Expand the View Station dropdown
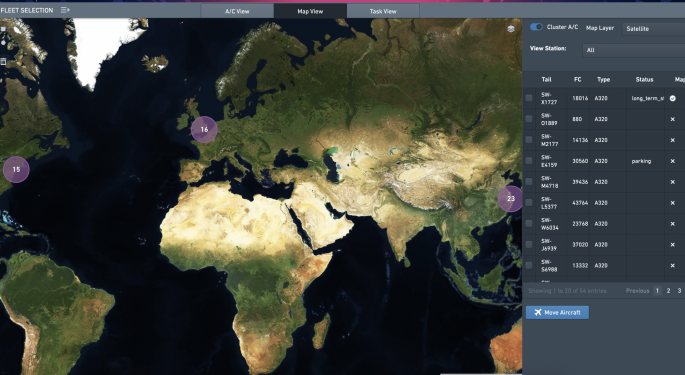Screen dimensions: 685x375 (633, 50)
